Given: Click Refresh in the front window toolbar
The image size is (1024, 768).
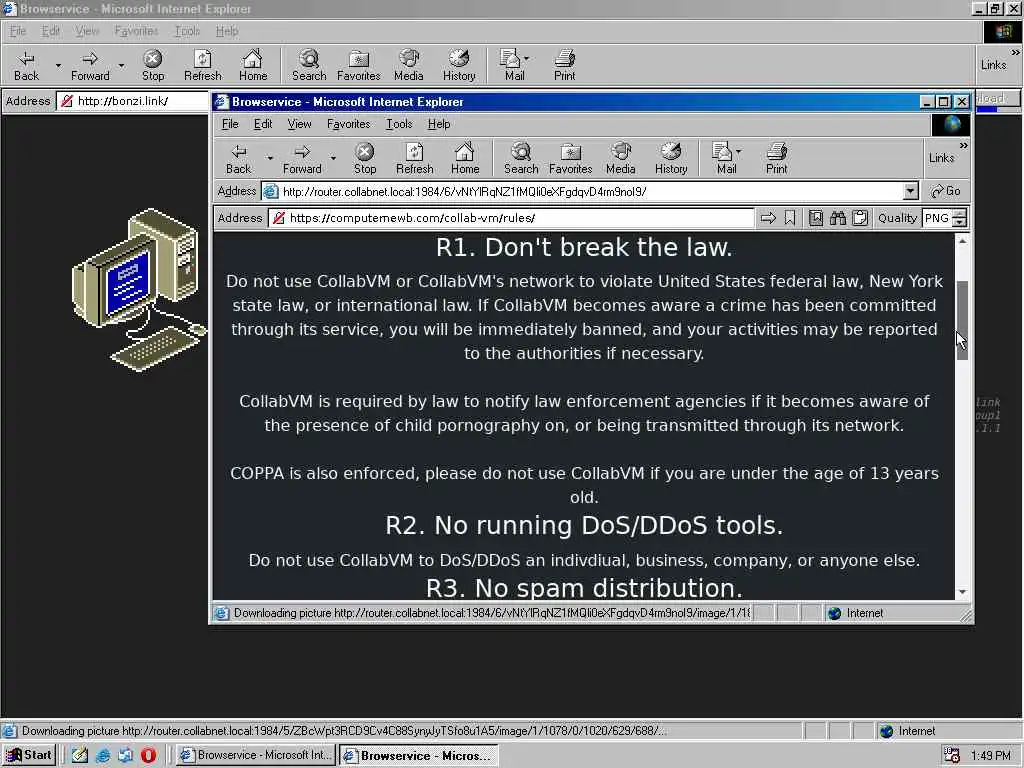Looking at the screenshot, I should [x=414, y=159].
